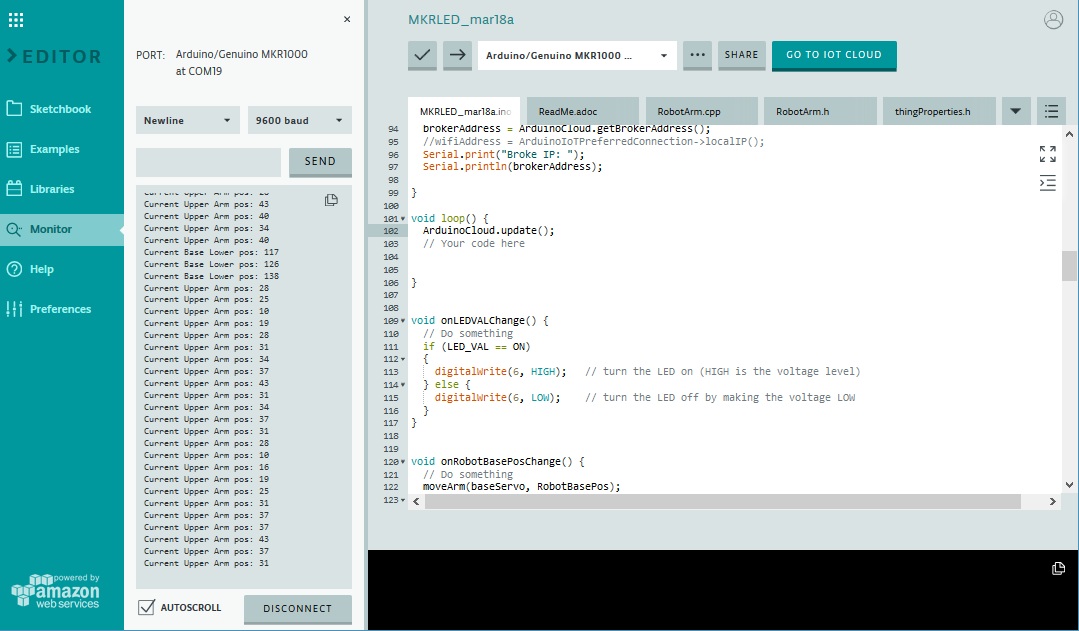1079x631 pixels.
Task: Click the auto-indent code icon
Action: coord(1047,183)
